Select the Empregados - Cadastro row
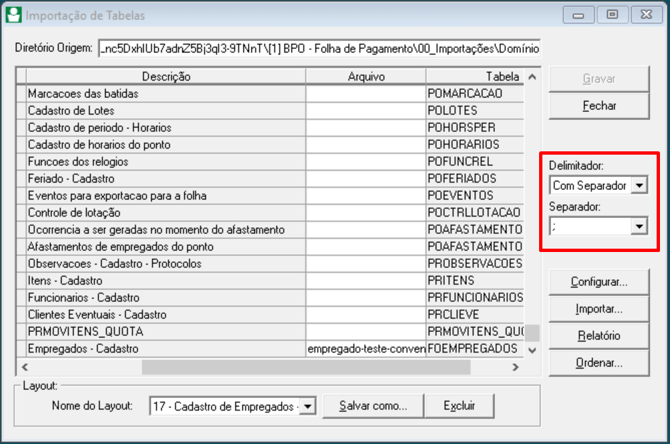Image resolution: width=670 pixels, height=444 pixels. coord(165,349)
